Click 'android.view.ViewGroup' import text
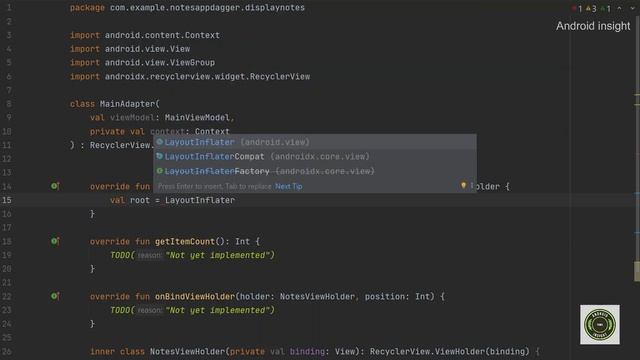Viewport: 640px width, 360px height. click(160, 62)
